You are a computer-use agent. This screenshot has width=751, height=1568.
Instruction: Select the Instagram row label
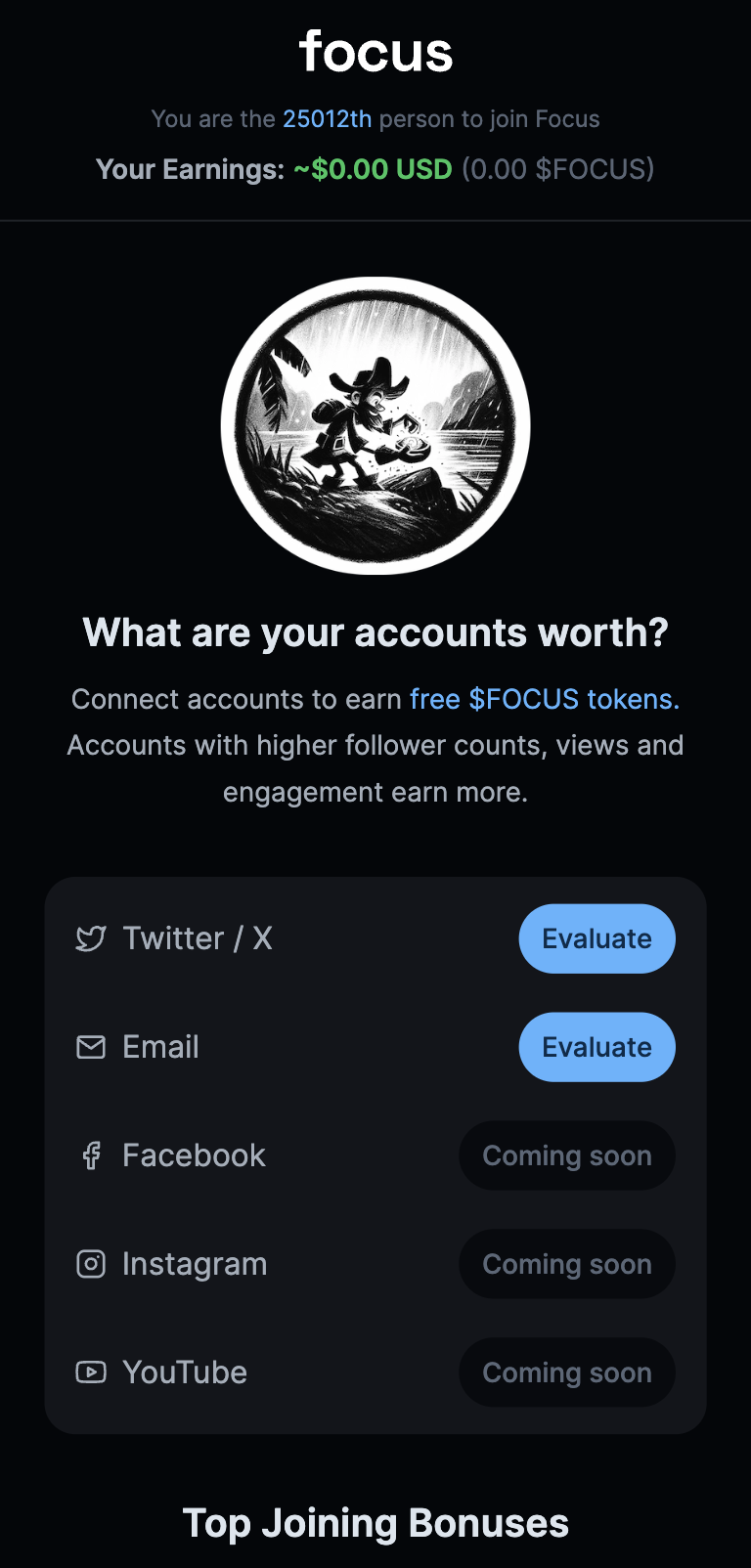(x=195, y=1264)
